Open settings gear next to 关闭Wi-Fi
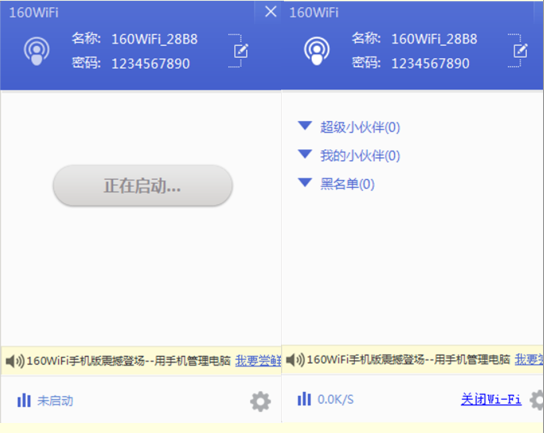This screenshot has width=544, height=433. click(537, 400)
